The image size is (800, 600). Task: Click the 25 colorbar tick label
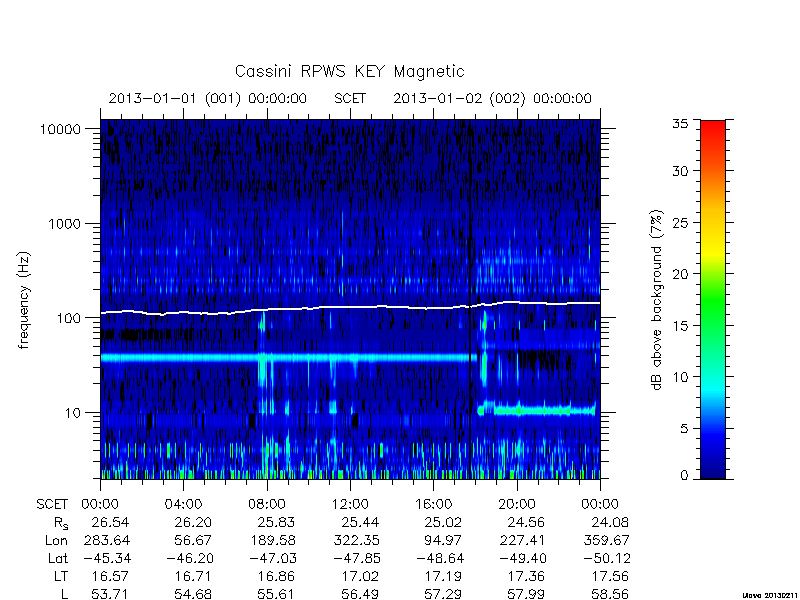[680, 223]
